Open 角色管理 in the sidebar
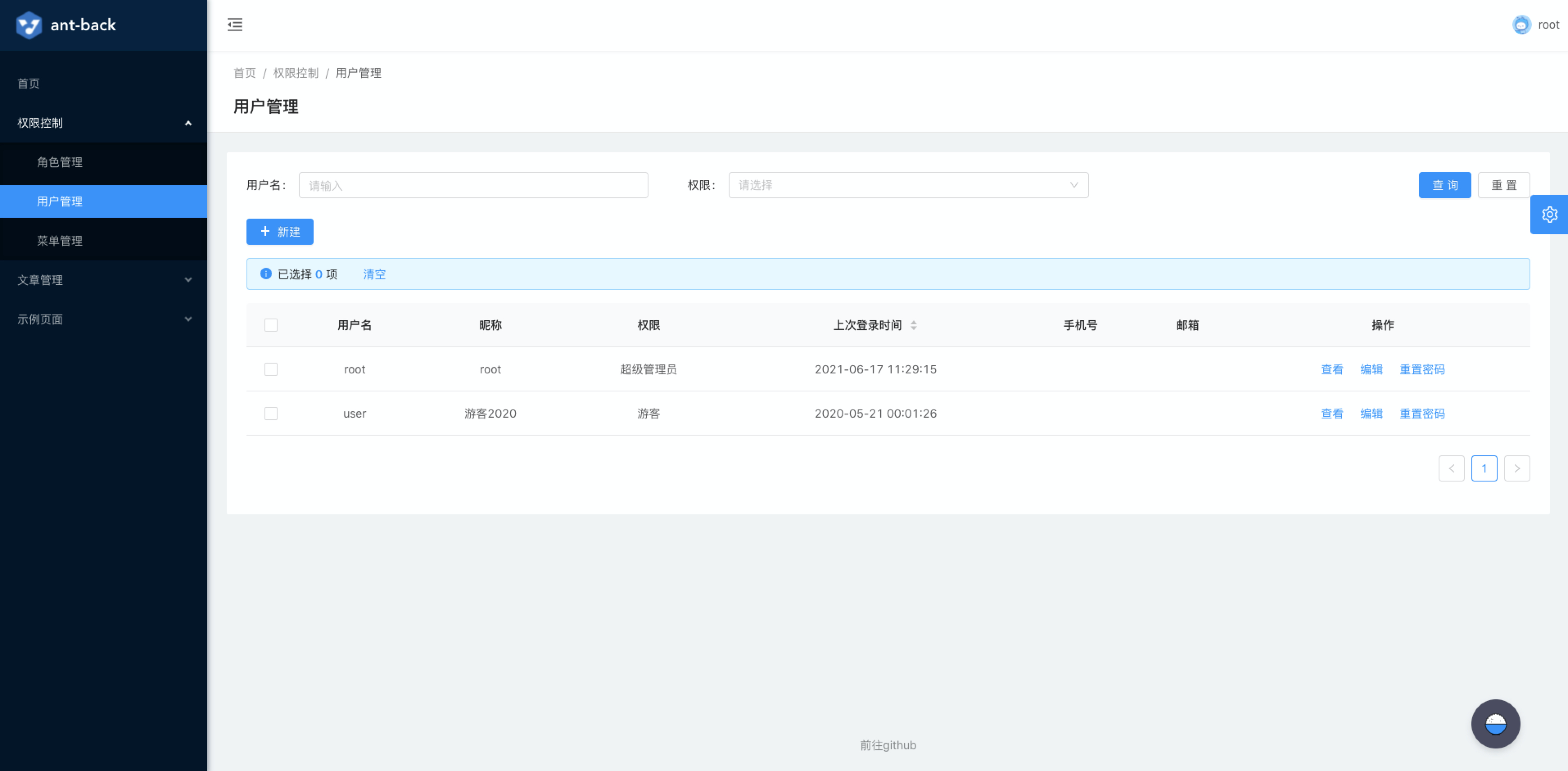This screenshot has width=1568, height=771. (x=60, y=162)
